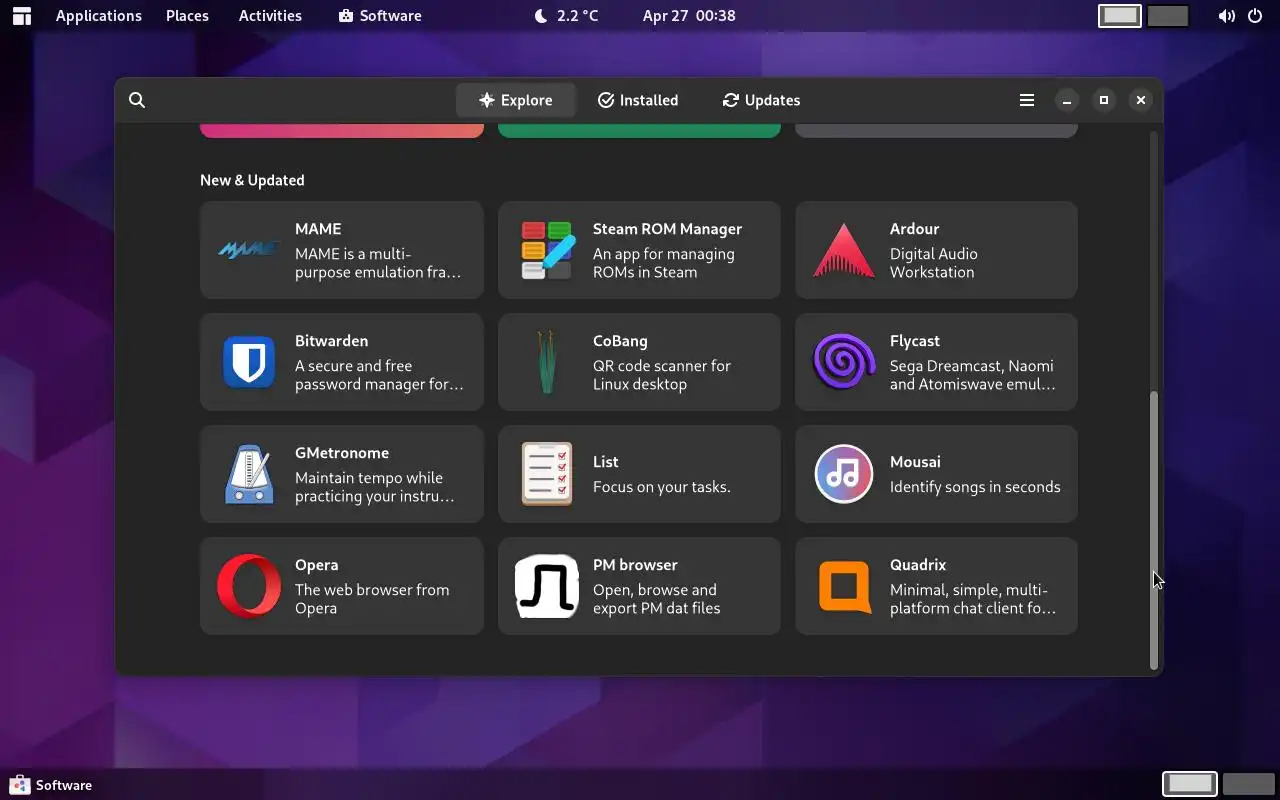Click the volume speaker icon
Image resolution: width=1280 pixels, height=800 pixels.
(1227, 16)
